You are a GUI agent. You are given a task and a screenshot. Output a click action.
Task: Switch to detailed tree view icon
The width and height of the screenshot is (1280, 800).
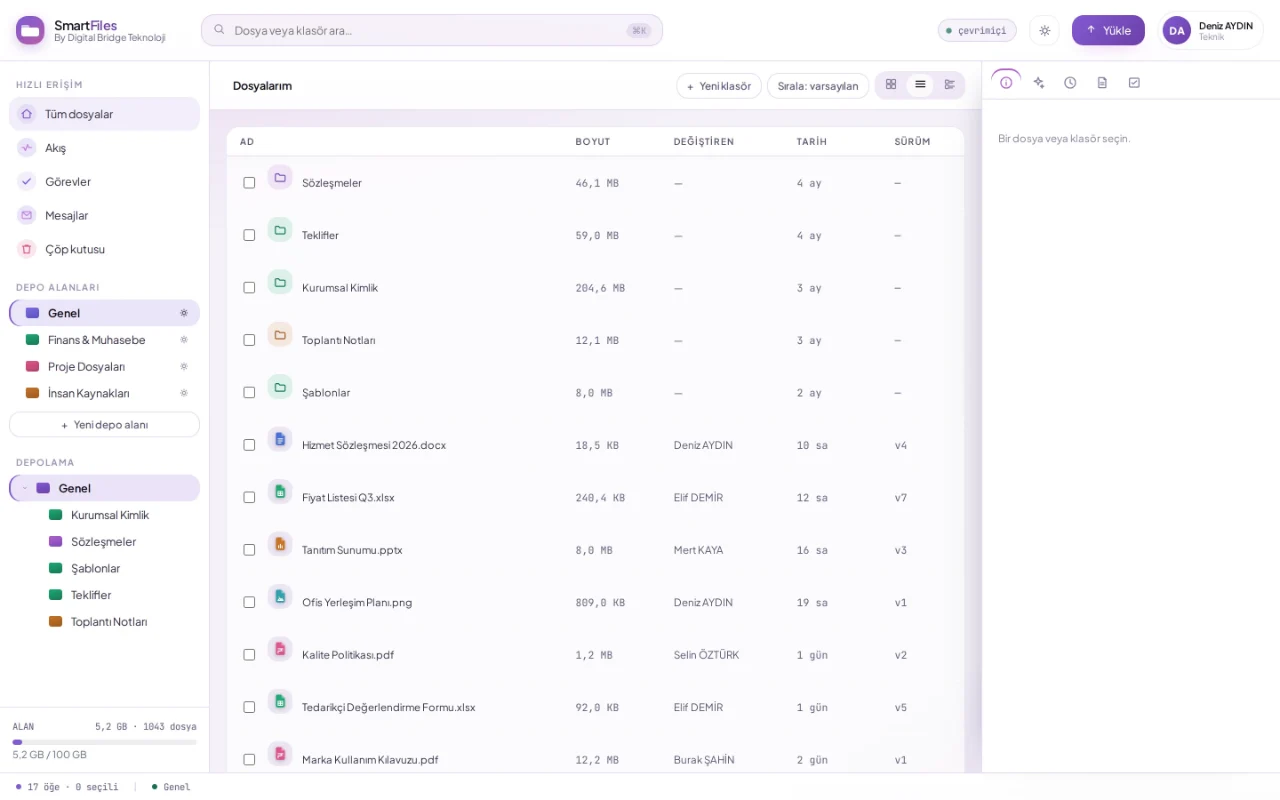pyautogui.click(x=949, y=85)
